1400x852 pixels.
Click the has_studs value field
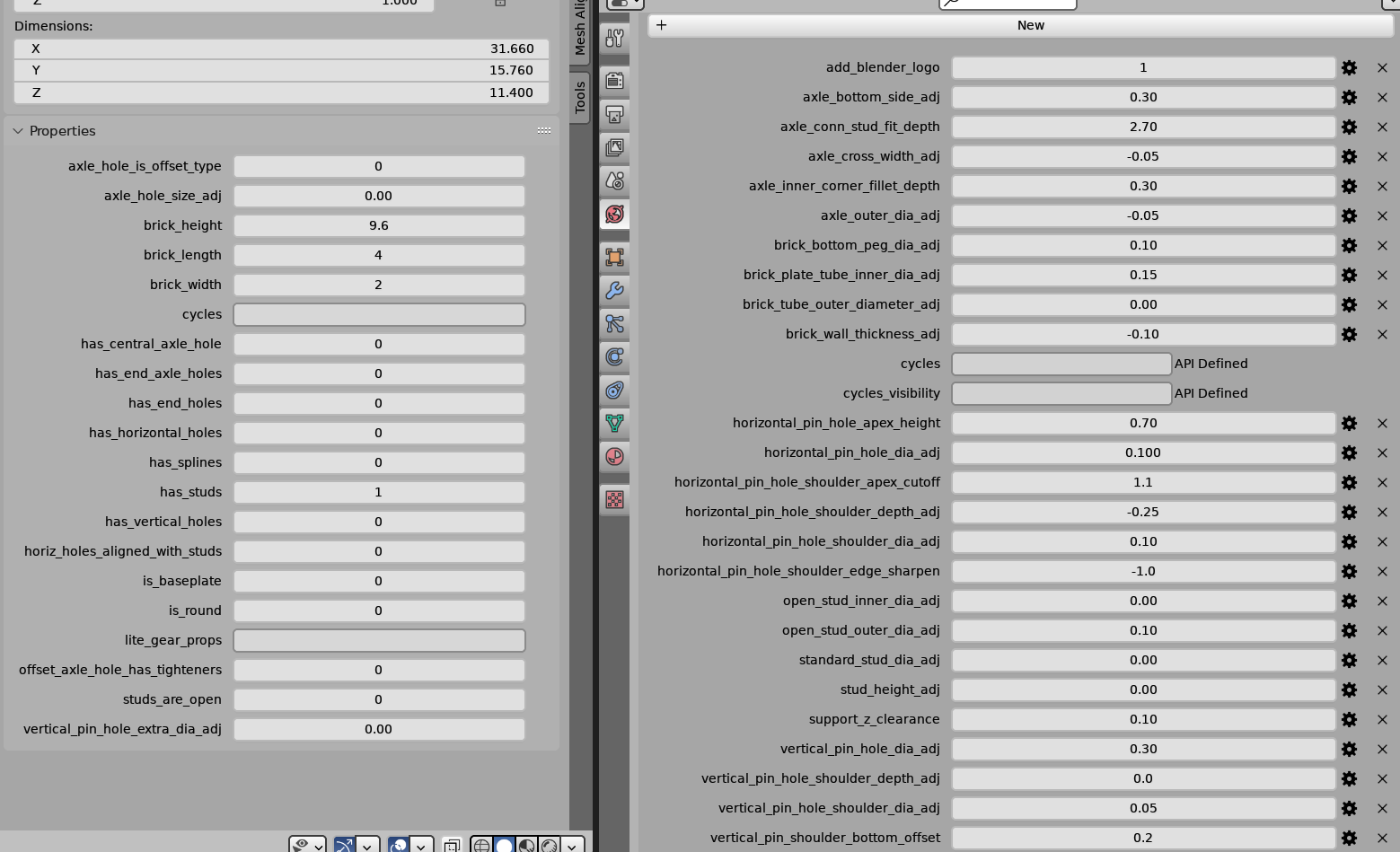pyautogui.click(x=379, y=492)
